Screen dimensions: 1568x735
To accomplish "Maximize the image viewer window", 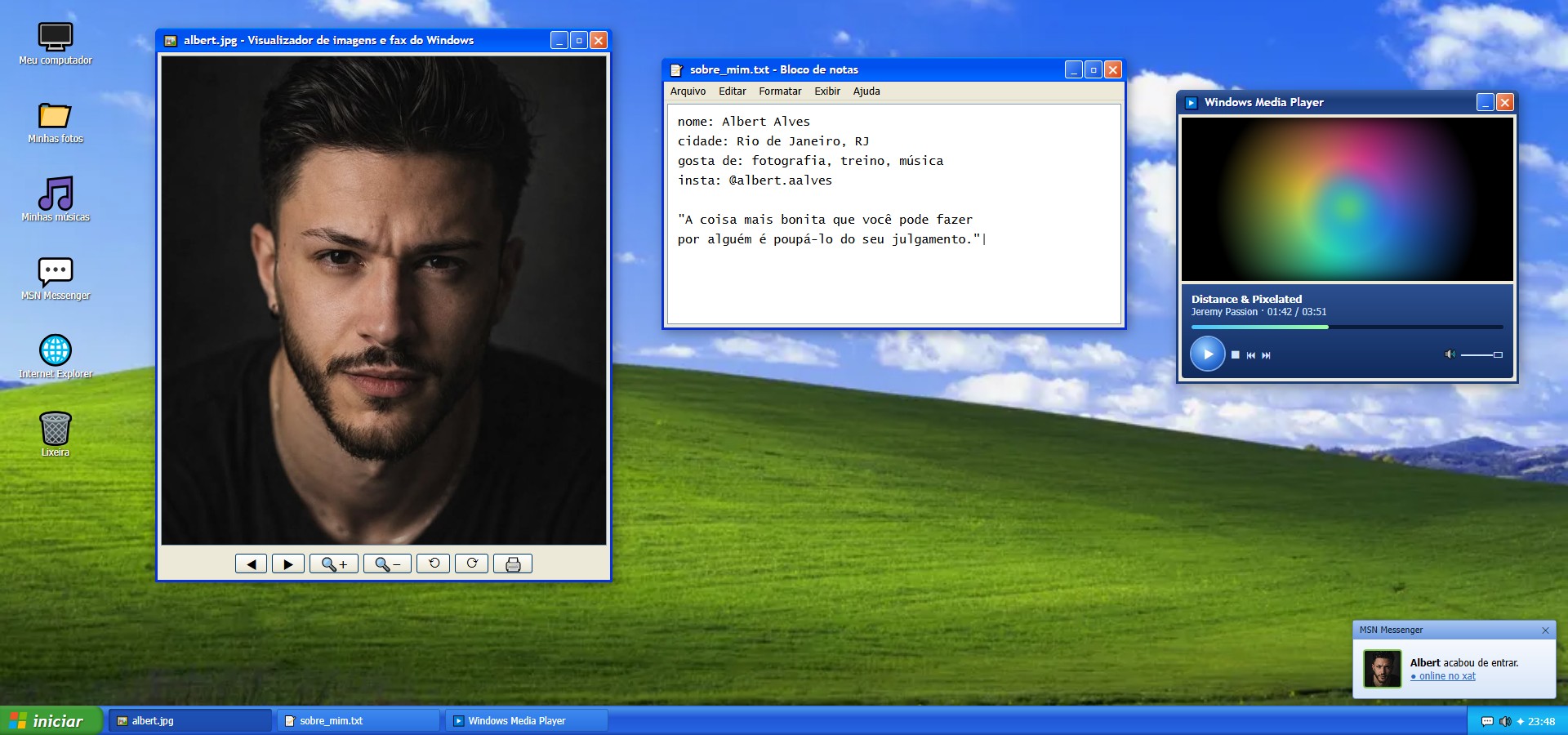I will [579, 40].
